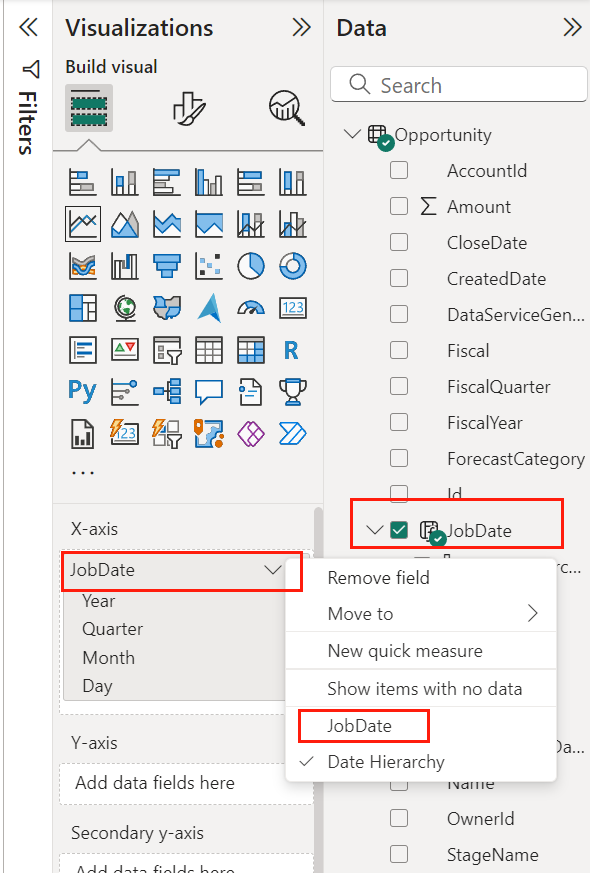Open the JobDate X-axis dropdown
Screen dimensions: 590x873
(x=272, y=571)
